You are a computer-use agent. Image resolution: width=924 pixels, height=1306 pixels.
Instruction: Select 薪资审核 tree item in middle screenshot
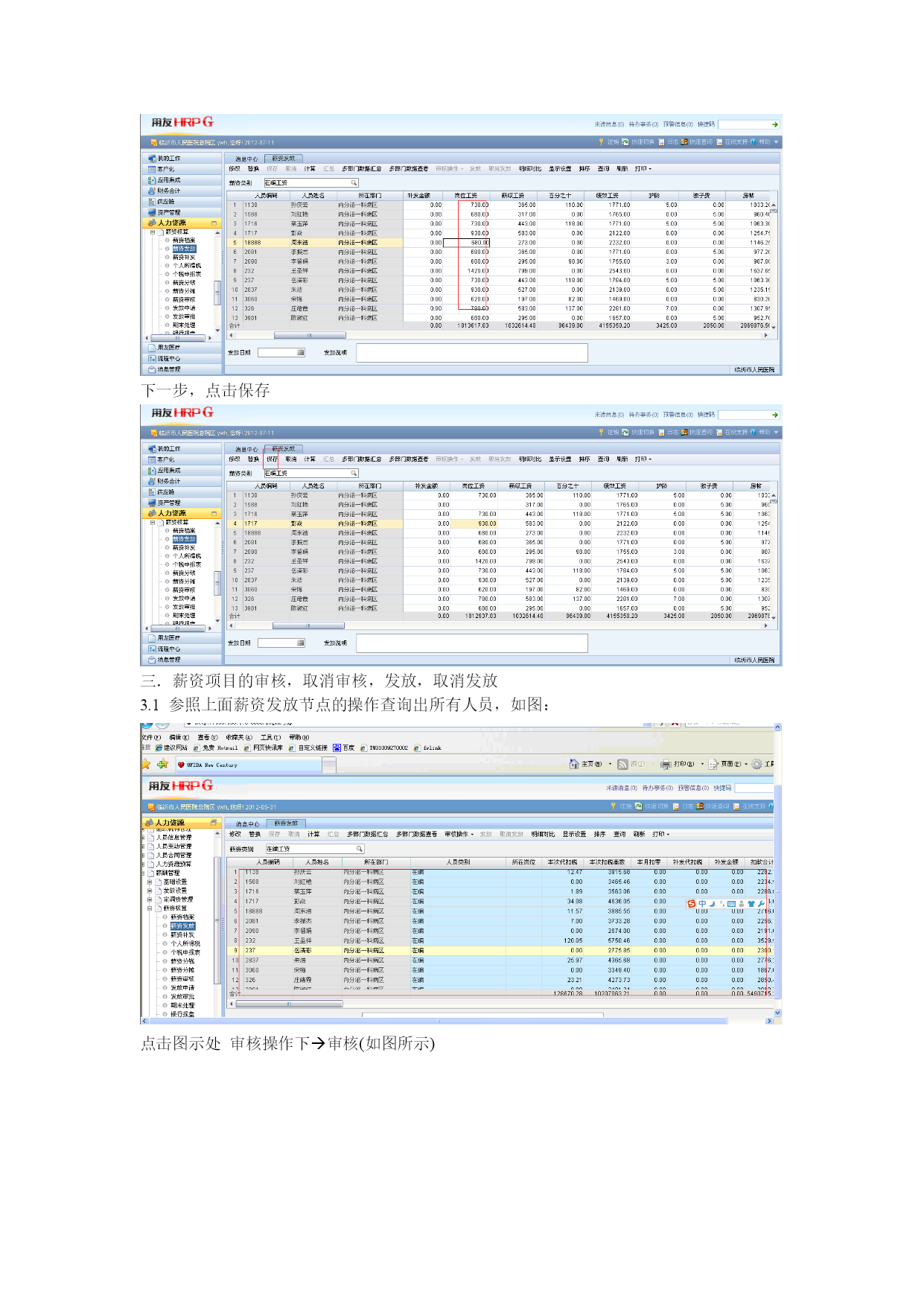[x=184, y=590]
